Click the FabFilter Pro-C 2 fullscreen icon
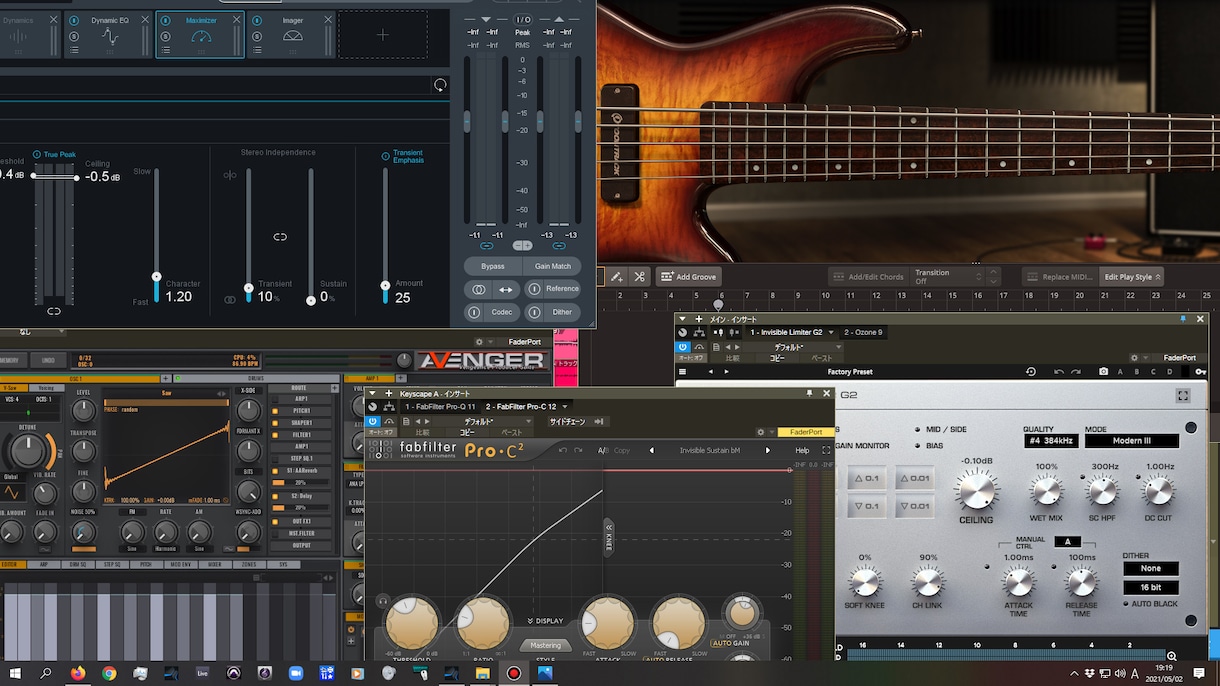The width and height of the screenshot is (1220, 686). pyautogui.click(x=826, y=450)
